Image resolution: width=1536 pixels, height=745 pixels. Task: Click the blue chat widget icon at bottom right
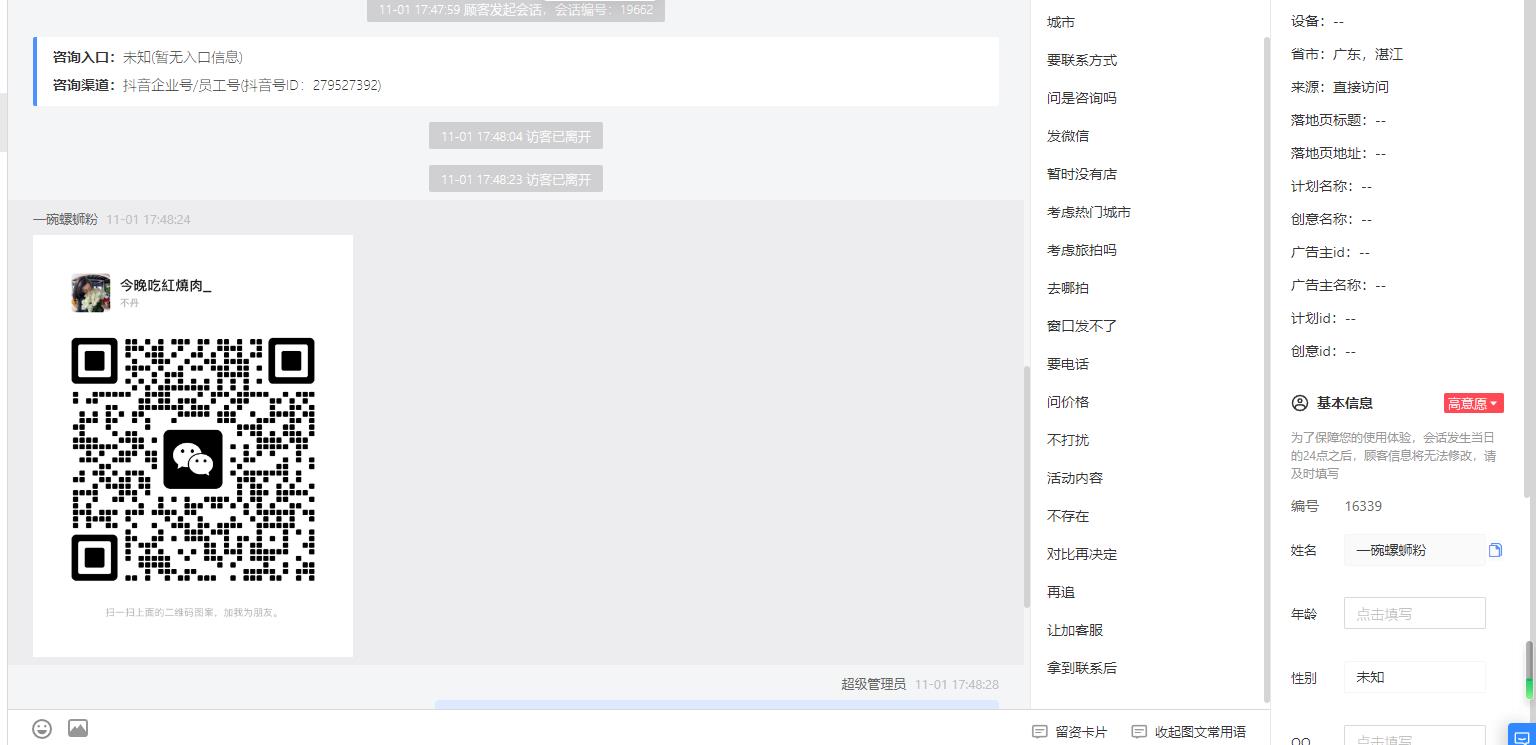pyautogui.click(x=1521, y=735)
